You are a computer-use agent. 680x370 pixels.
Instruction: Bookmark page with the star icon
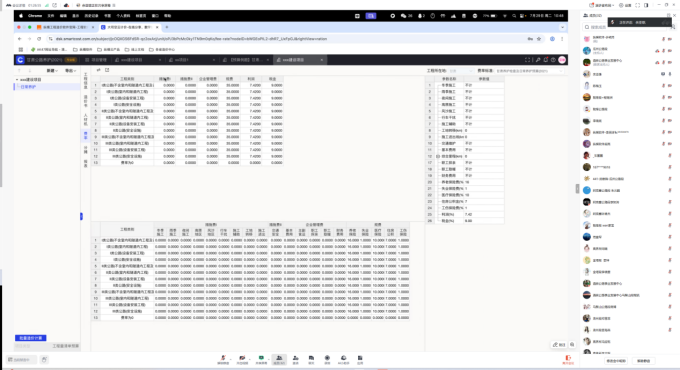[539, 39]
